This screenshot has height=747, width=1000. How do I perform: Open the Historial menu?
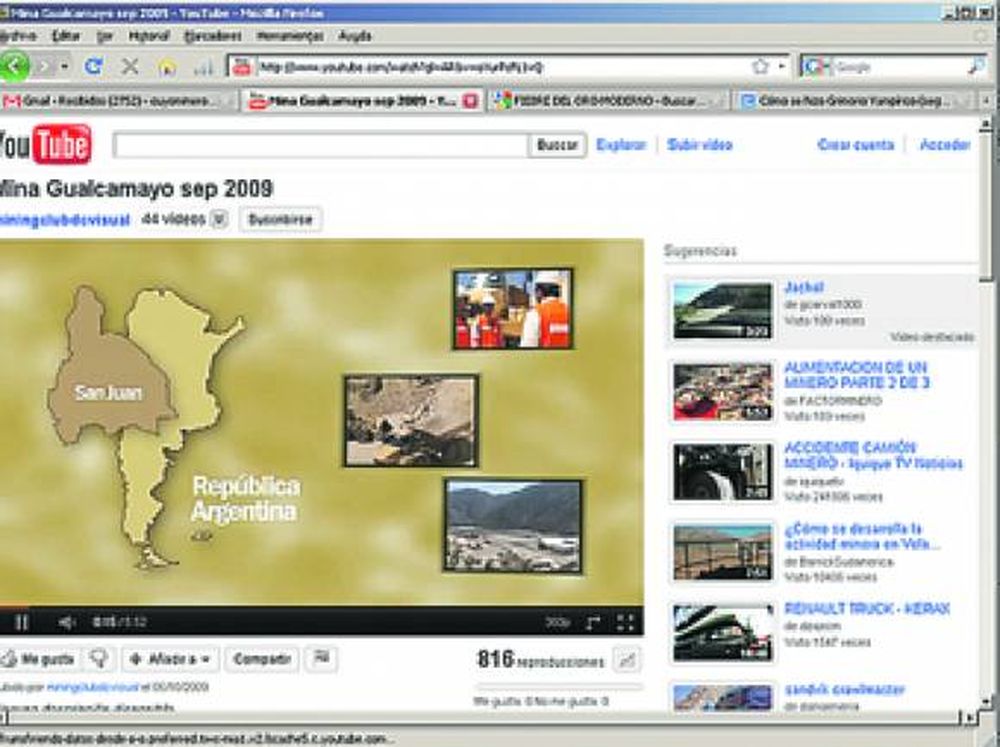click(149, 35)
